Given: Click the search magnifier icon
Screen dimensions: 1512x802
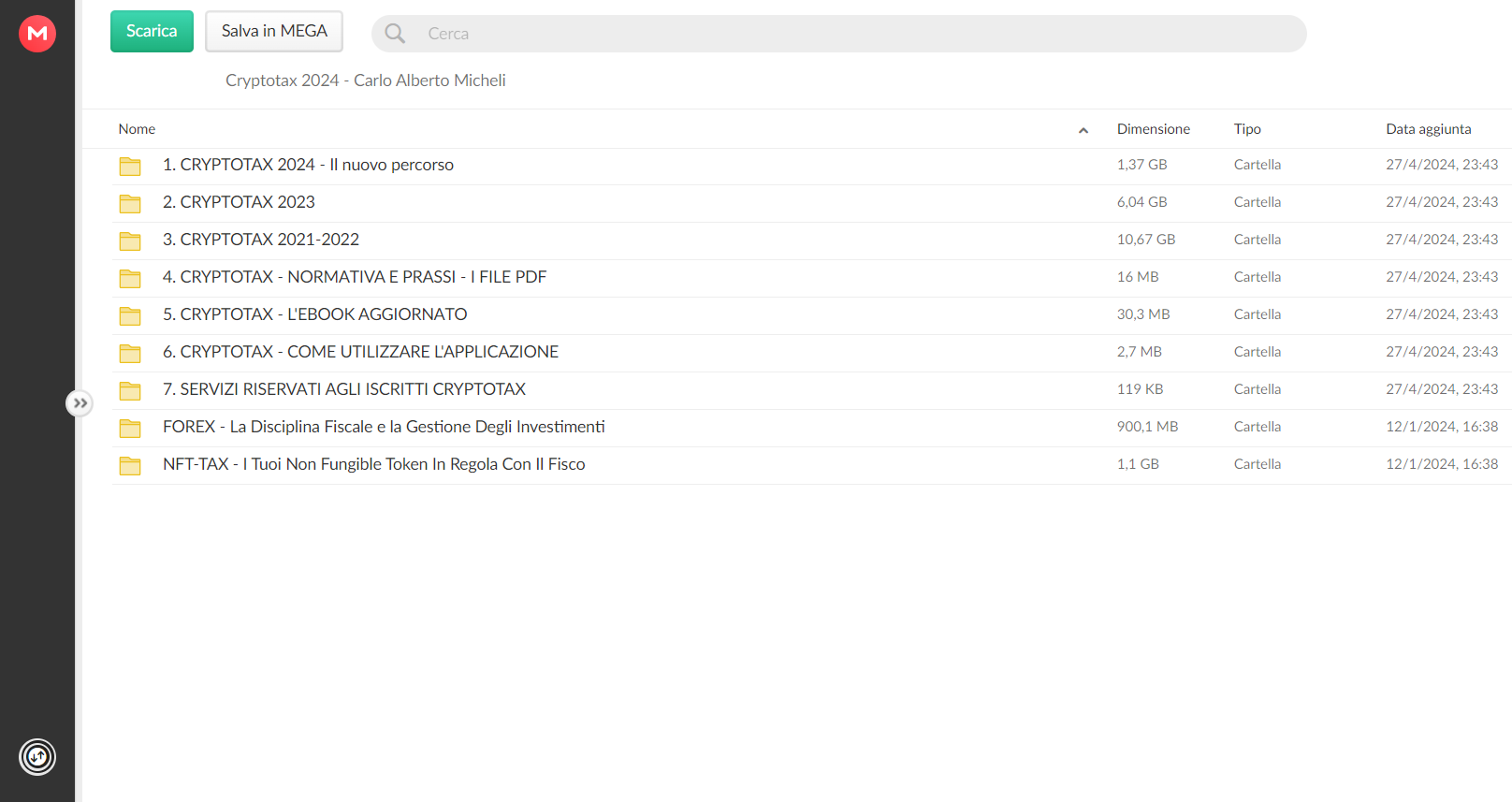Looking at the screenshot, I should pyautogui.click(x=395, y=34).
